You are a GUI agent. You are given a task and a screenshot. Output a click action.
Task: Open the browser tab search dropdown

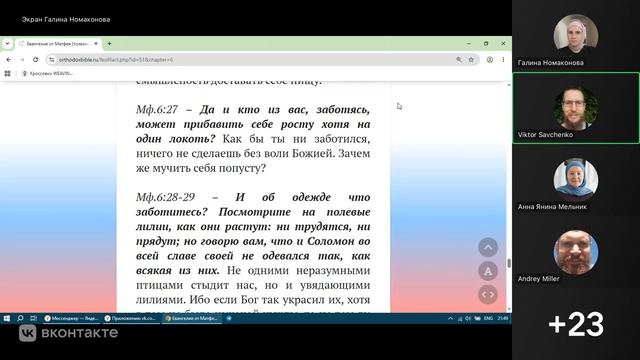(x=7, y=44)
